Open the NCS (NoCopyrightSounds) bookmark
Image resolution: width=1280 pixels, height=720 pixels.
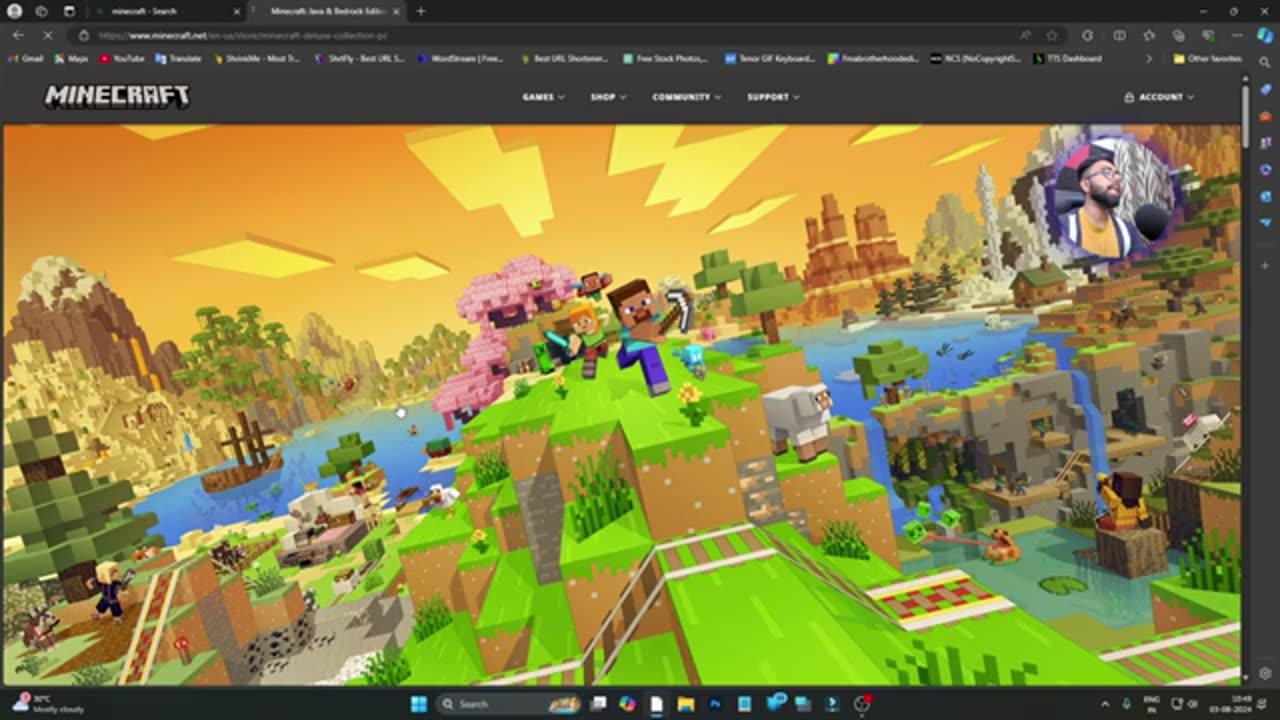[x=976, y=59]
